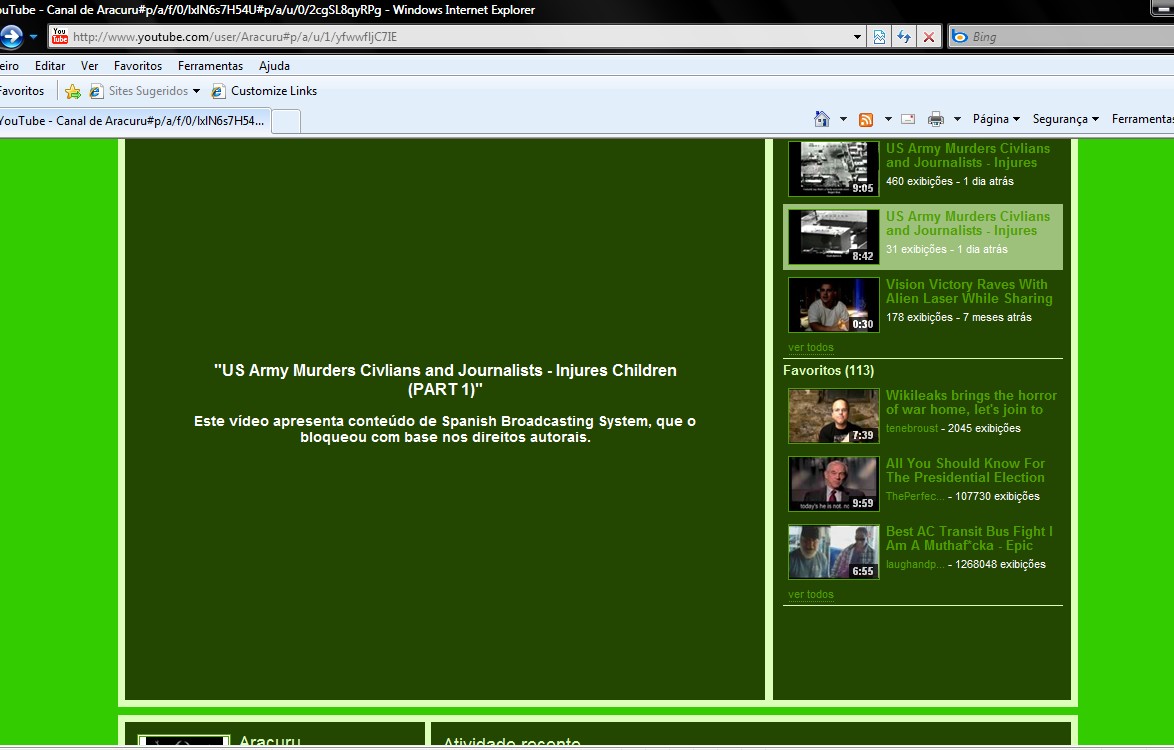Open the 9:05 US Army Murders video thumbnail

pyautogui.click(x=833, y=169)
